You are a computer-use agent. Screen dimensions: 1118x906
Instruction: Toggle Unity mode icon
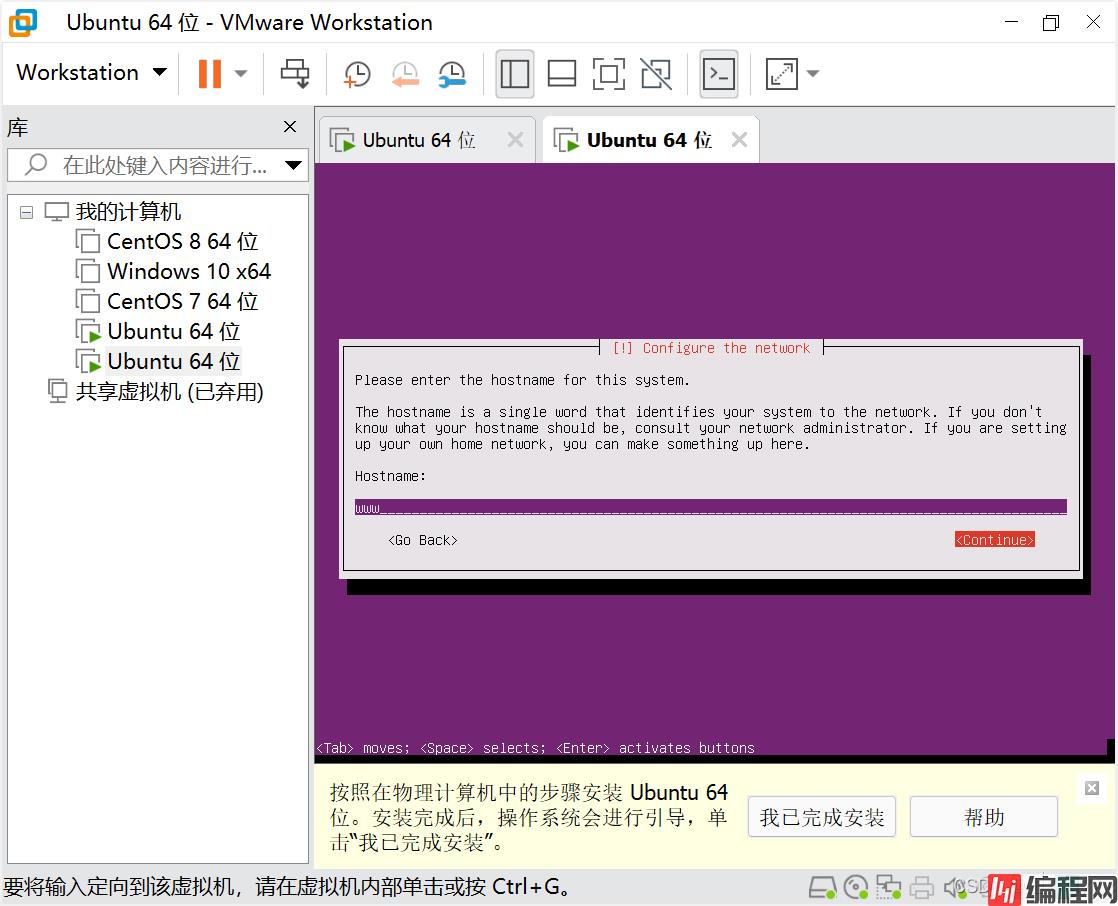[656, 73]
